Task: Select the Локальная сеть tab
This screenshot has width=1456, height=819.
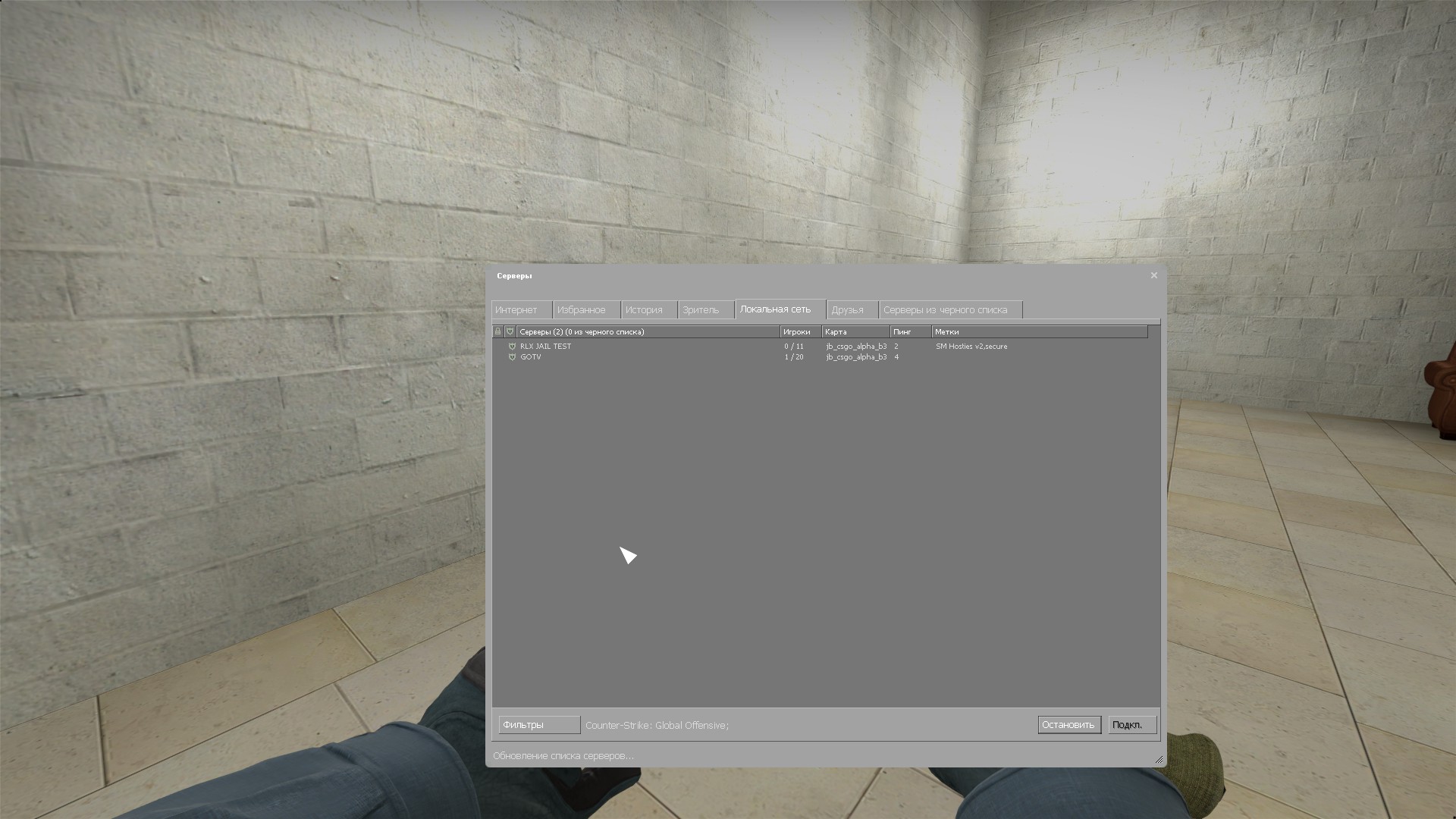Action: click(x=780, y=309)
